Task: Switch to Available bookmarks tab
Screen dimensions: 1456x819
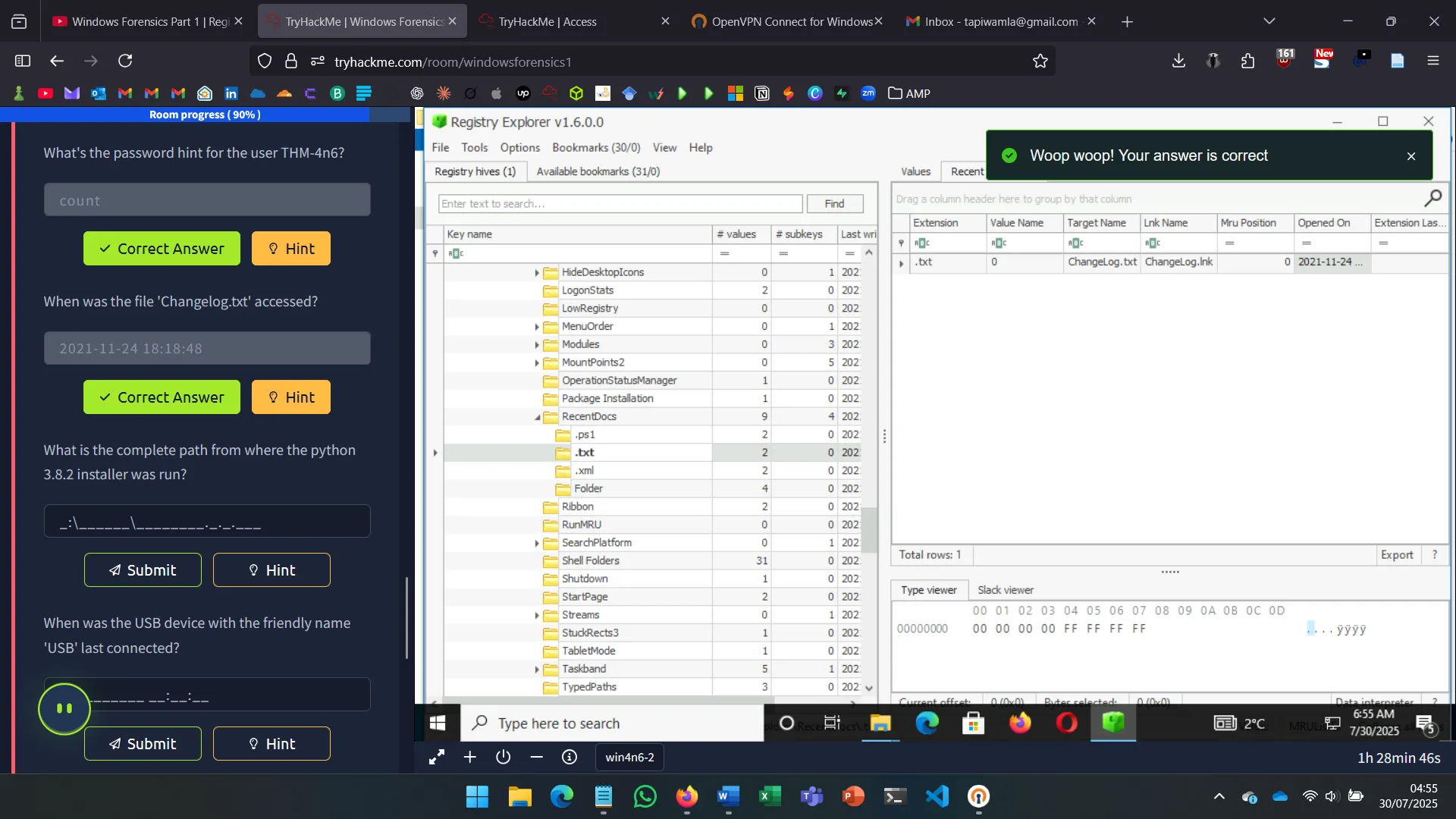Action: pos(598,171)
